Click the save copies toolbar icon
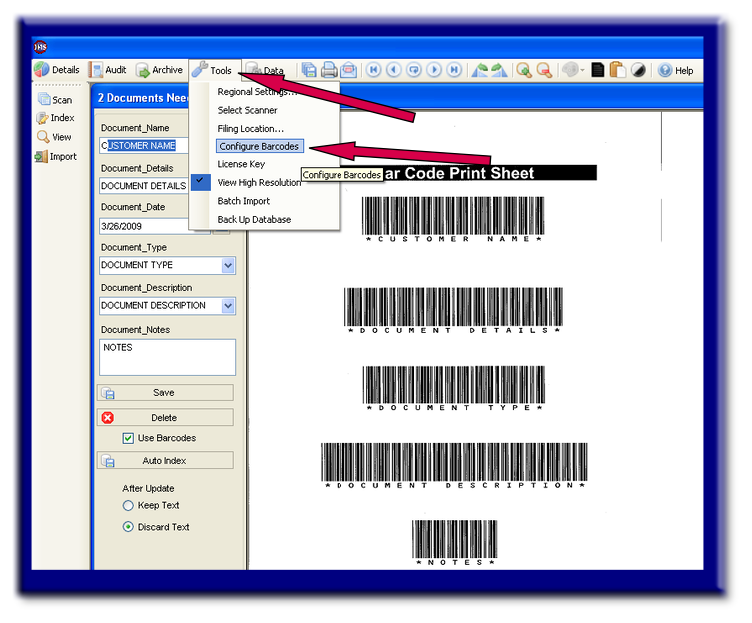The height and width of the screenshot is (623, 752). (309, 70)
